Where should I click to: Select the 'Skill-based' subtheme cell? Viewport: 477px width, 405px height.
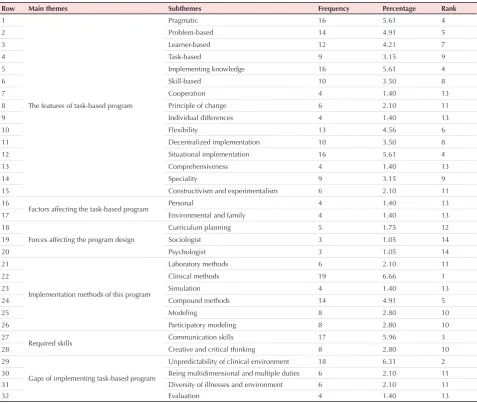click(x=185, y=81)
